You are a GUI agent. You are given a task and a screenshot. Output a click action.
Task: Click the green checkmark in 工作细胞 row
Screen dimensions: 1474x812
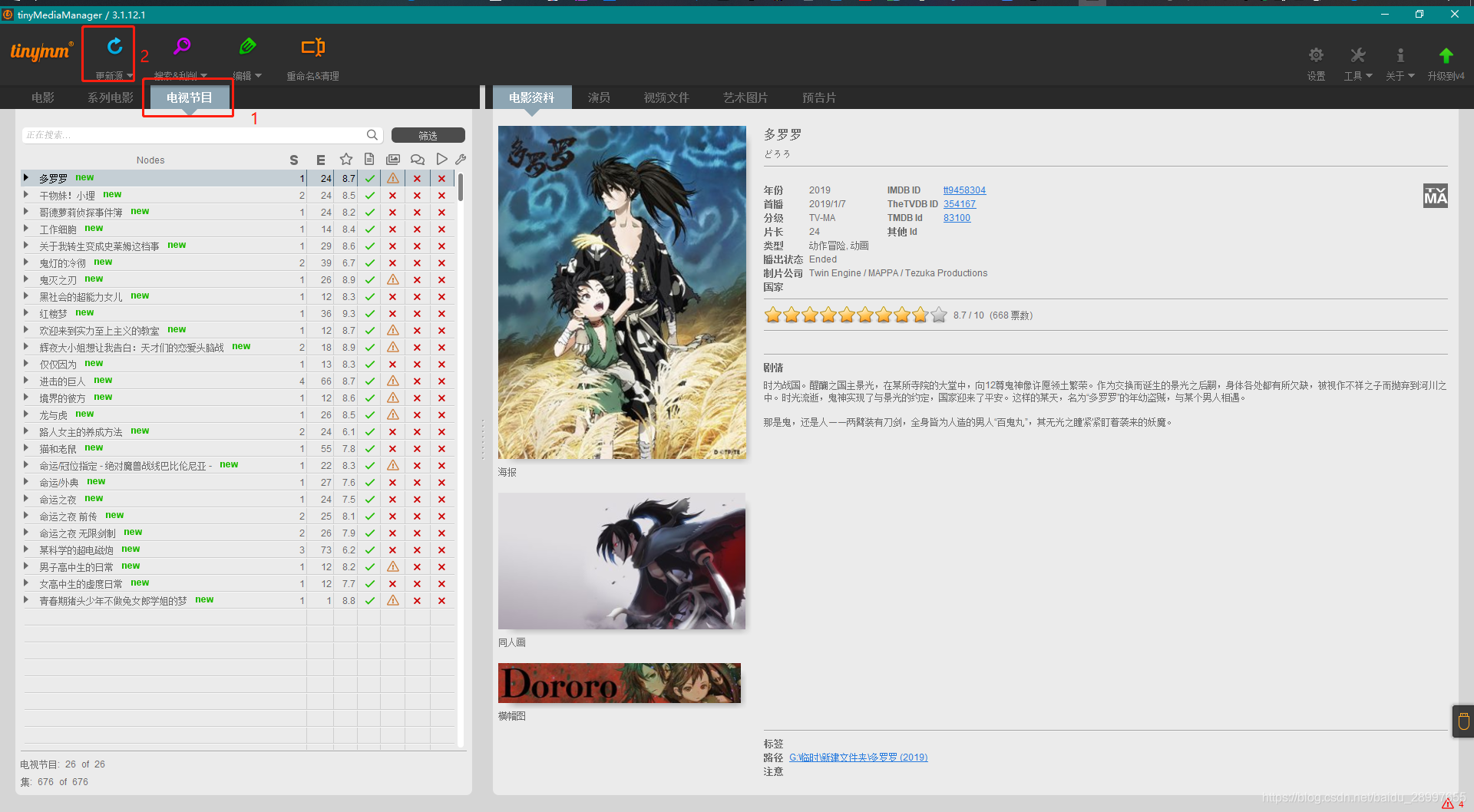(x=369, y=229)
